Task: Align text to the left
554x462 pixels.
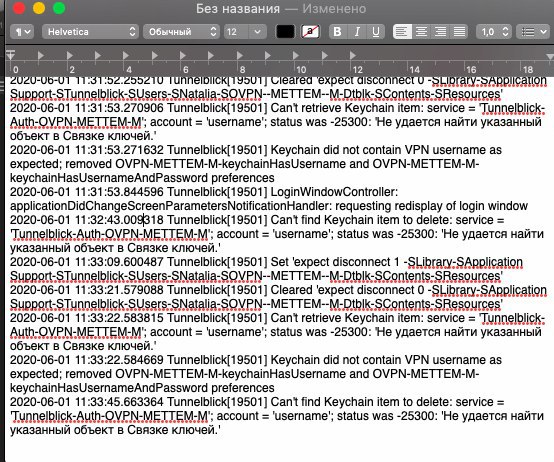Action: (x=402, y=32)
